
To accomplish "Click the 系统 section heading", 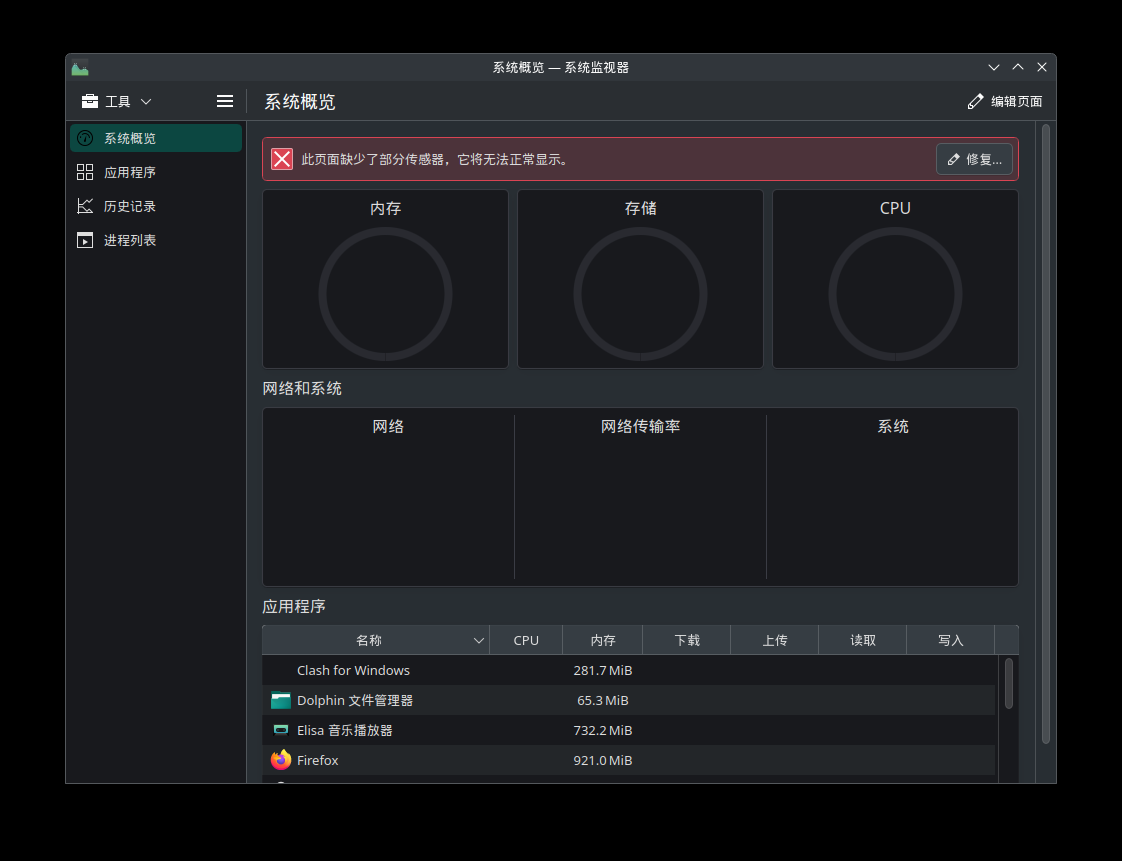I will 893,427.
